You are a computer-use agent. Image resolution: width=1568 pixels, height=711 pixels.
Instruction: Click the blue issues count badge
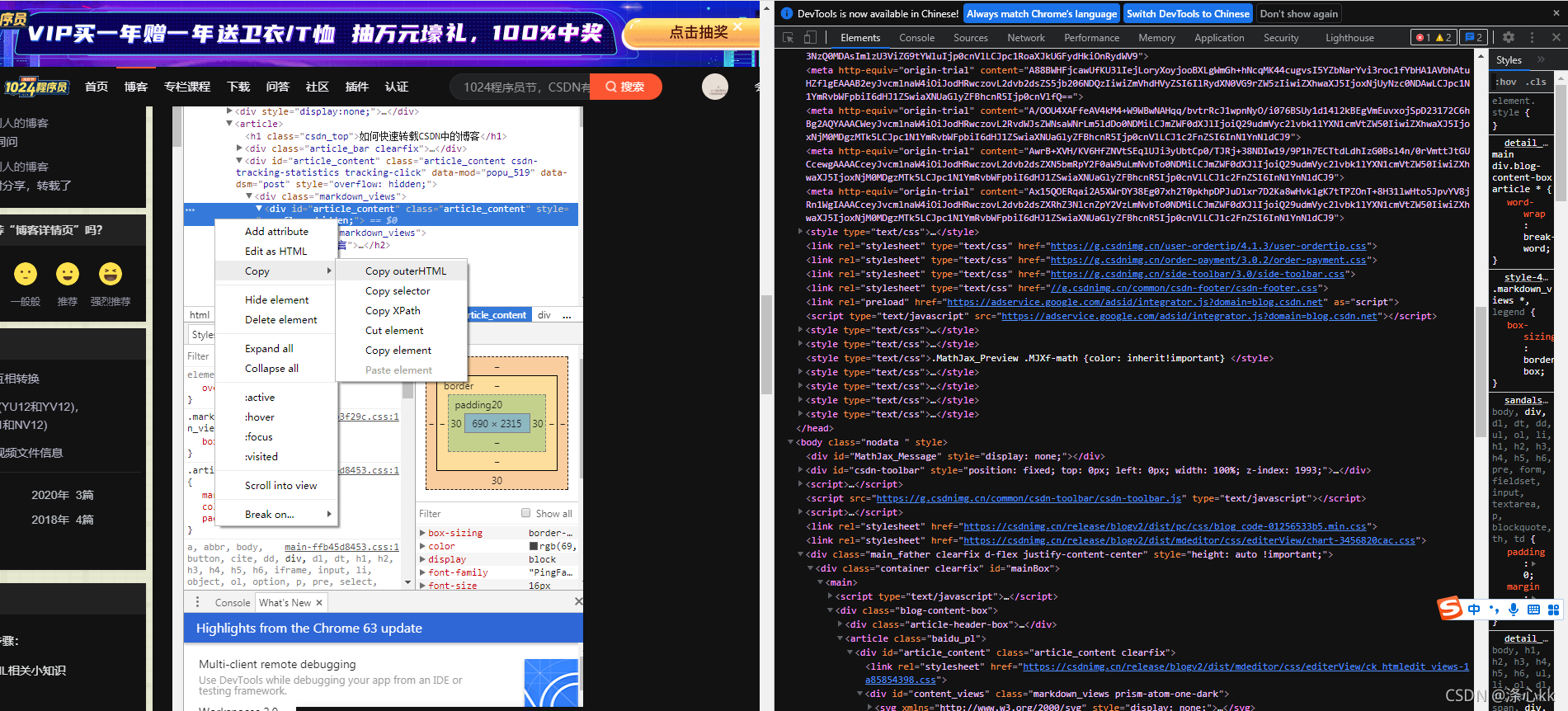point(1473,37)
